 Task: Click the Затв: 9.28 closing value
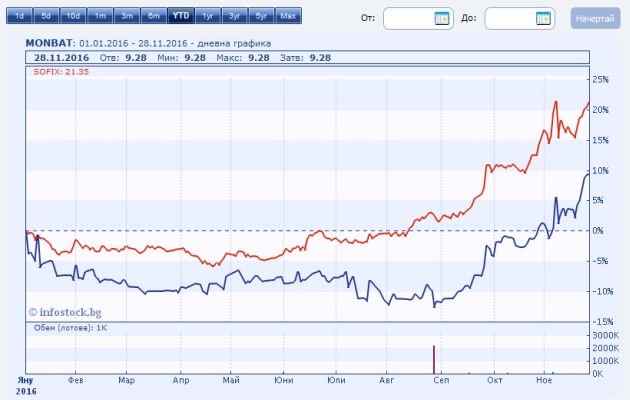(x=305, y=58)
